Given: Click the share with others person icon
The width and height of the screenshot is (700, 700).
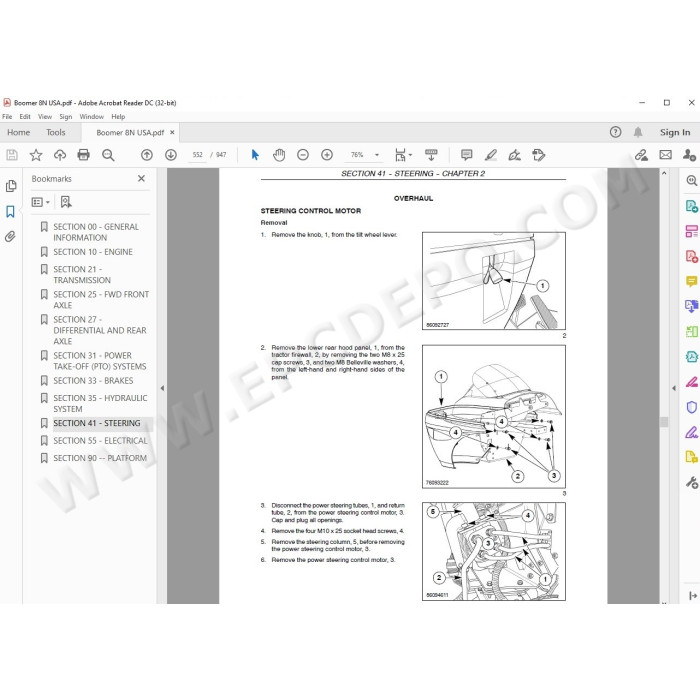Looking at the screenshot, I should coord(689,155).
